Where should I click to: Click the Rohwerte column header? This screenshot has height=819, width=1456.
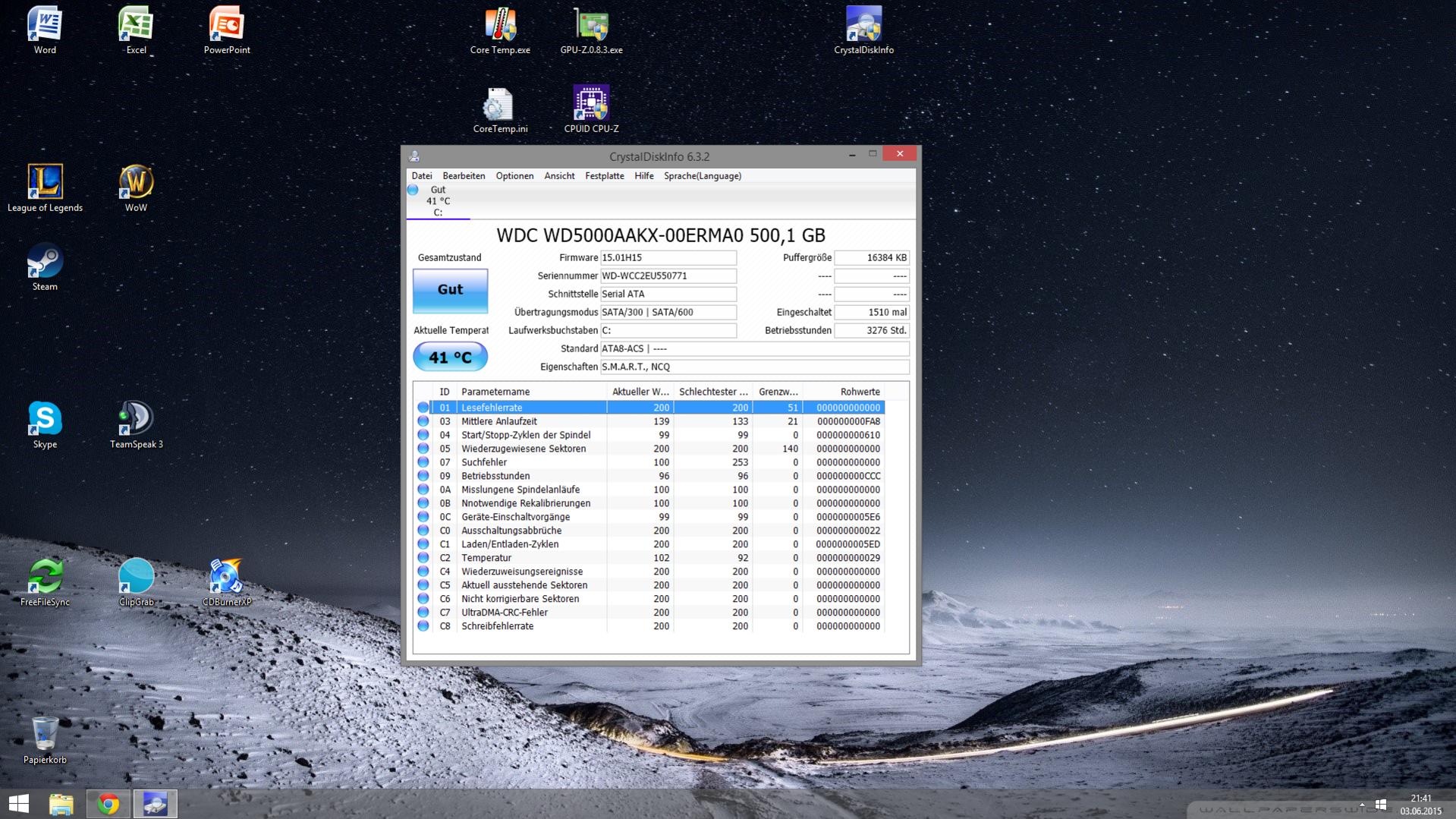tap(844, 392)
